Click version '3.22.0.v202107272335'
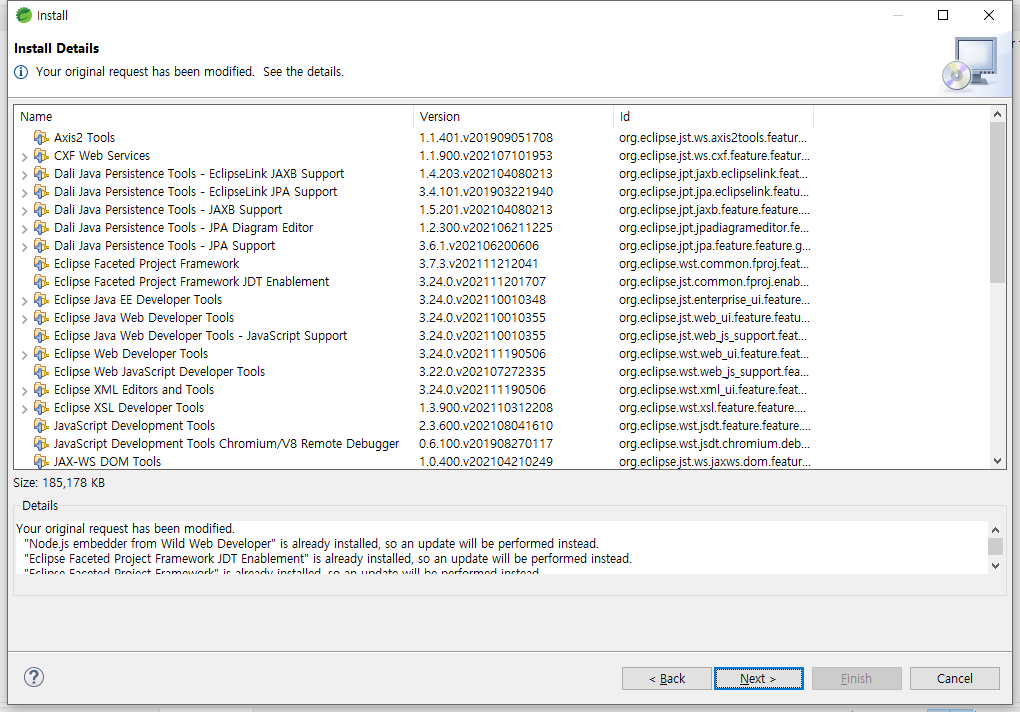The width and height of the screenshot is (1020, 712). tap(482, 372)
